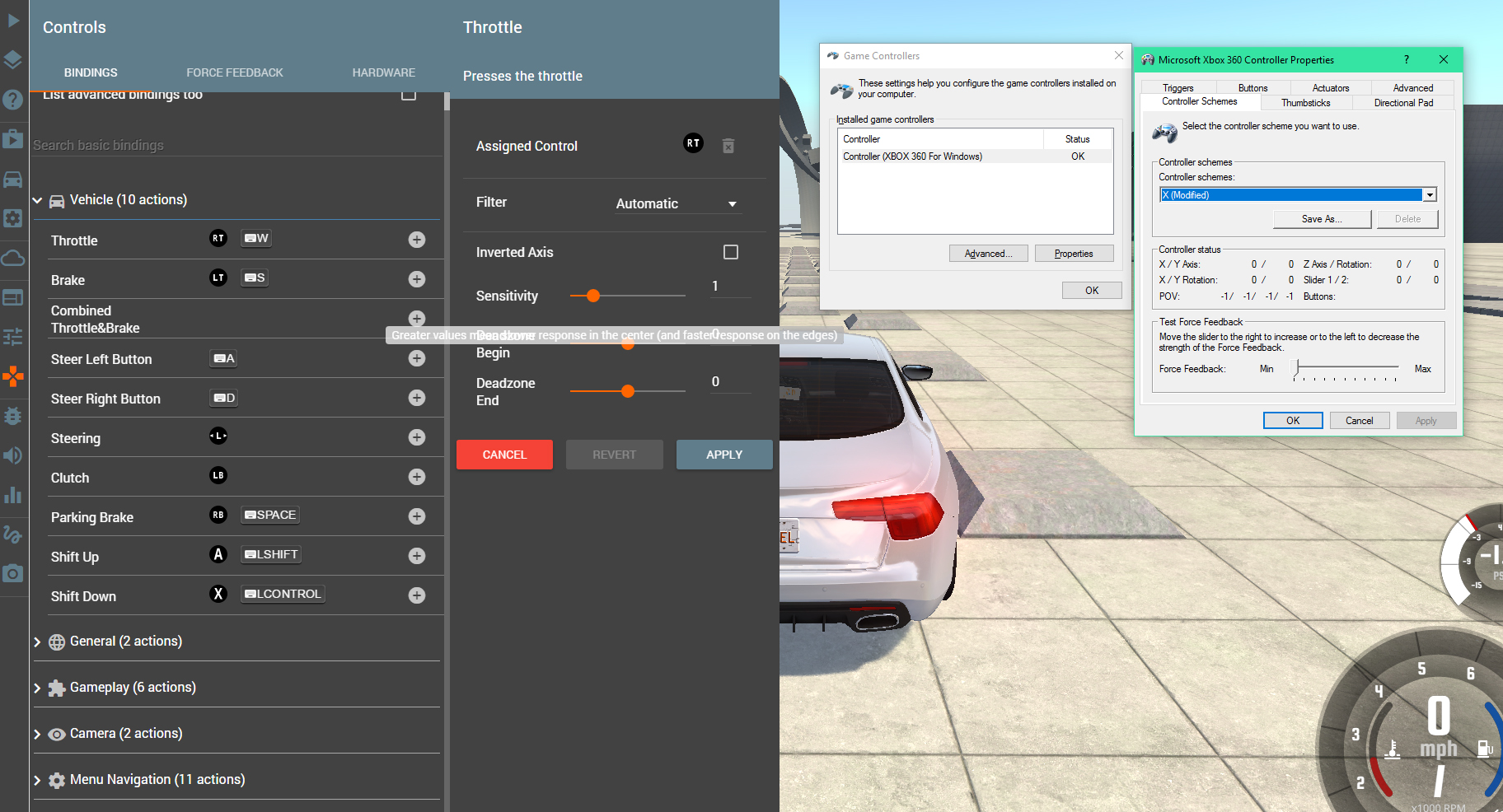Select Controller (XBOX 360 For Windows) row
The image size is (1503, 812).
coord(976,156)
